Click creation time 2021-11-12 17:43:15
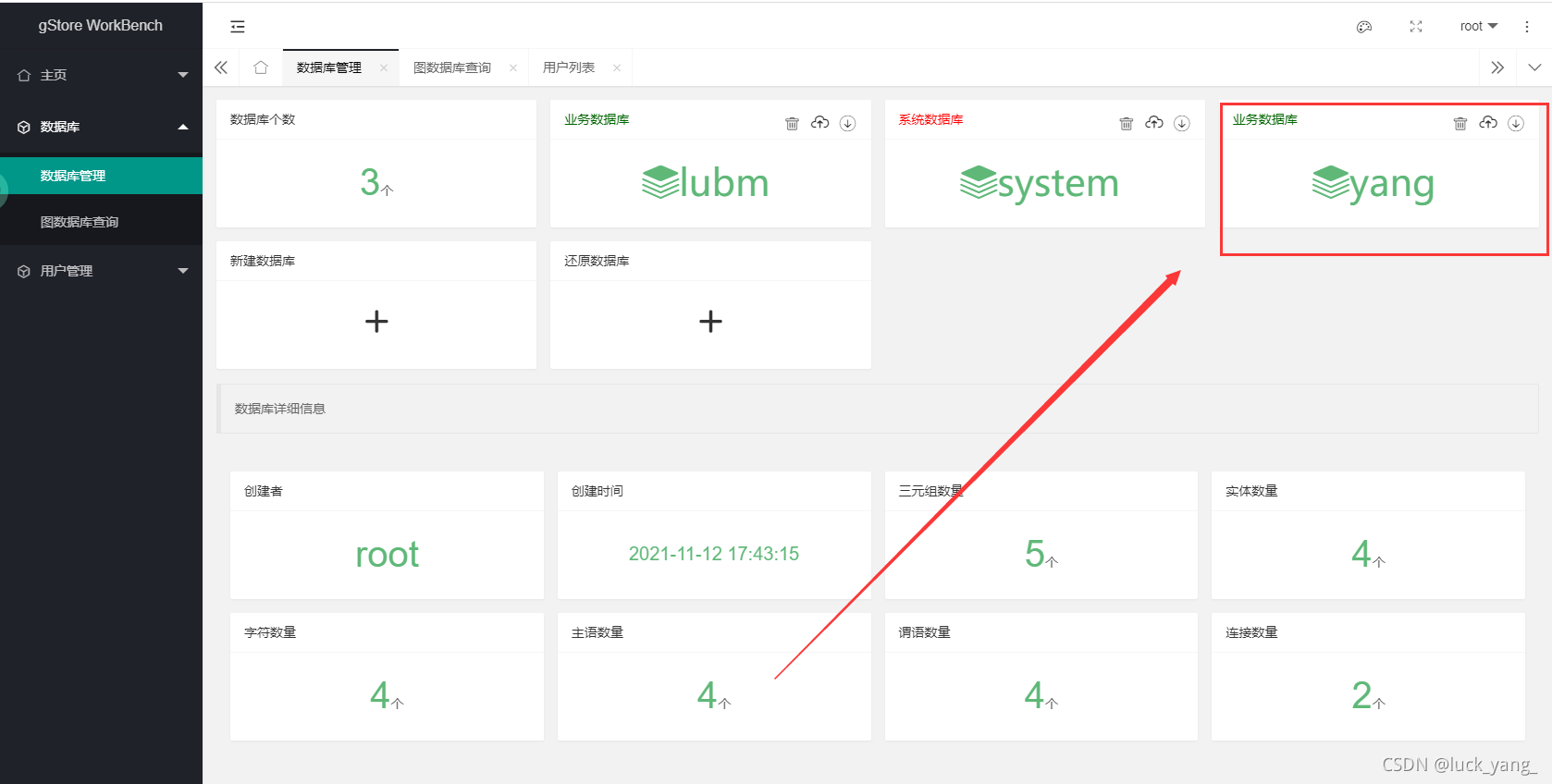The image size is (1552, 784). (714, 554)
